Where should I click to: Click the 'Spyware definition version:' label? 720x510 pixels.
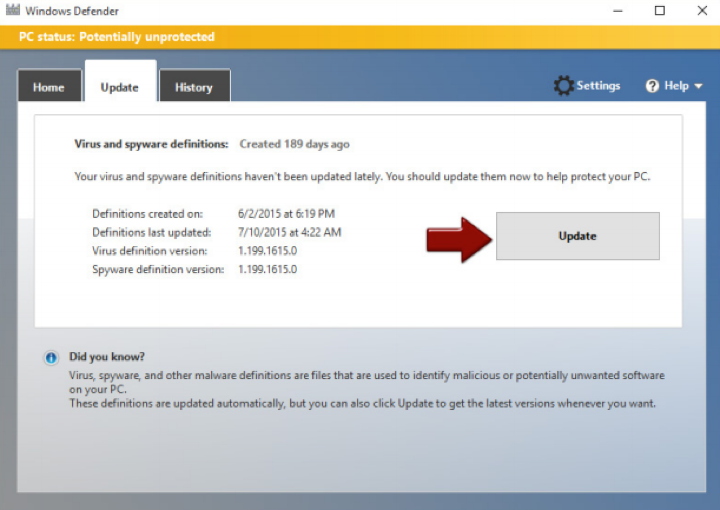tap(158, 269)
